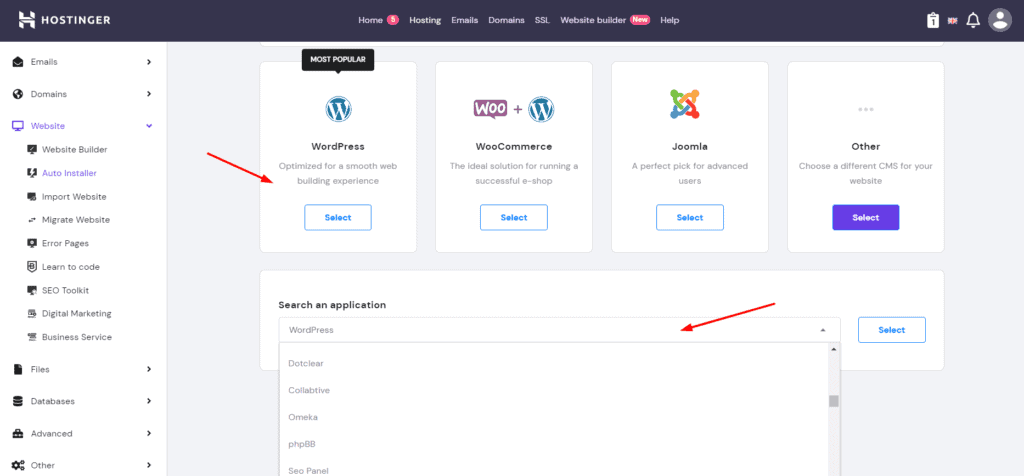The width and height of the screenshot is (1024, 476).
Task: Click the Databases stack icon in sidebar
Action: tap(18, 401)
